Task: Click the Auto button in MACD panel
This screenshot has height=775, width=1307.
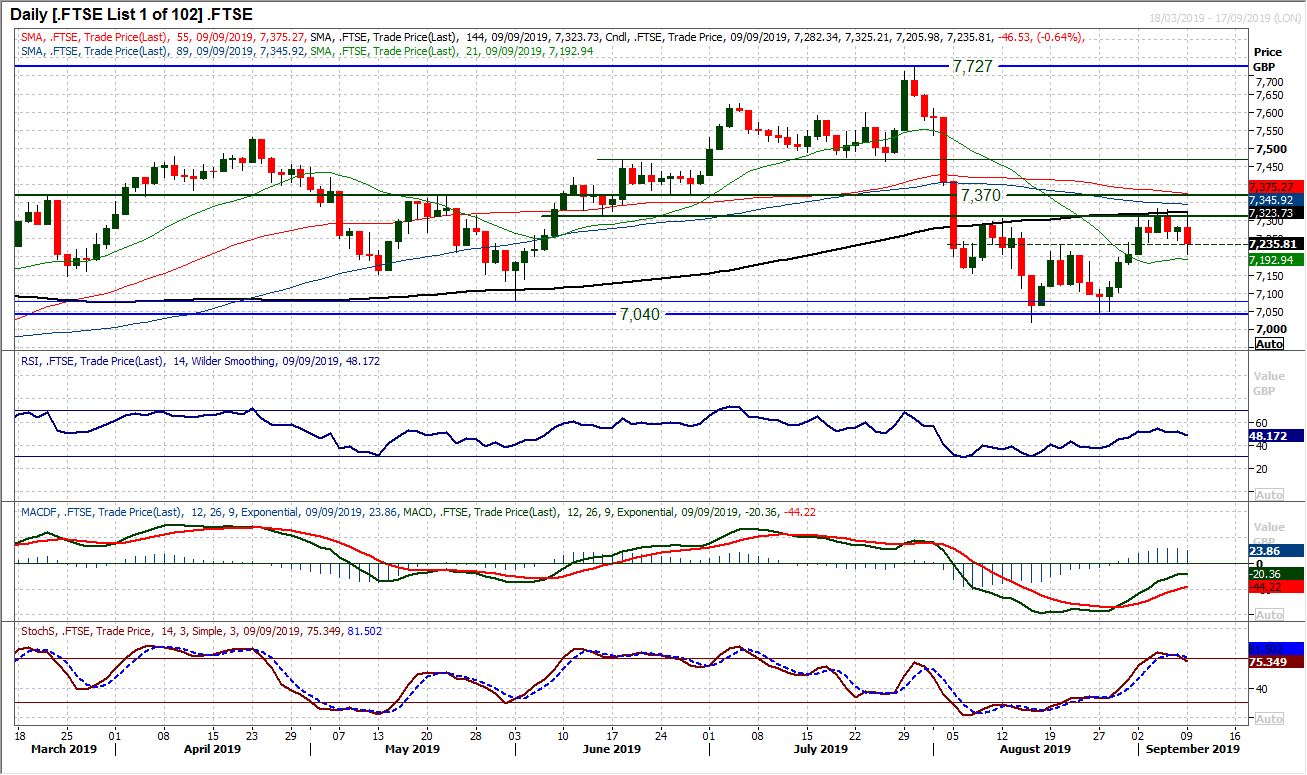Action: (x=1269, y=615)
